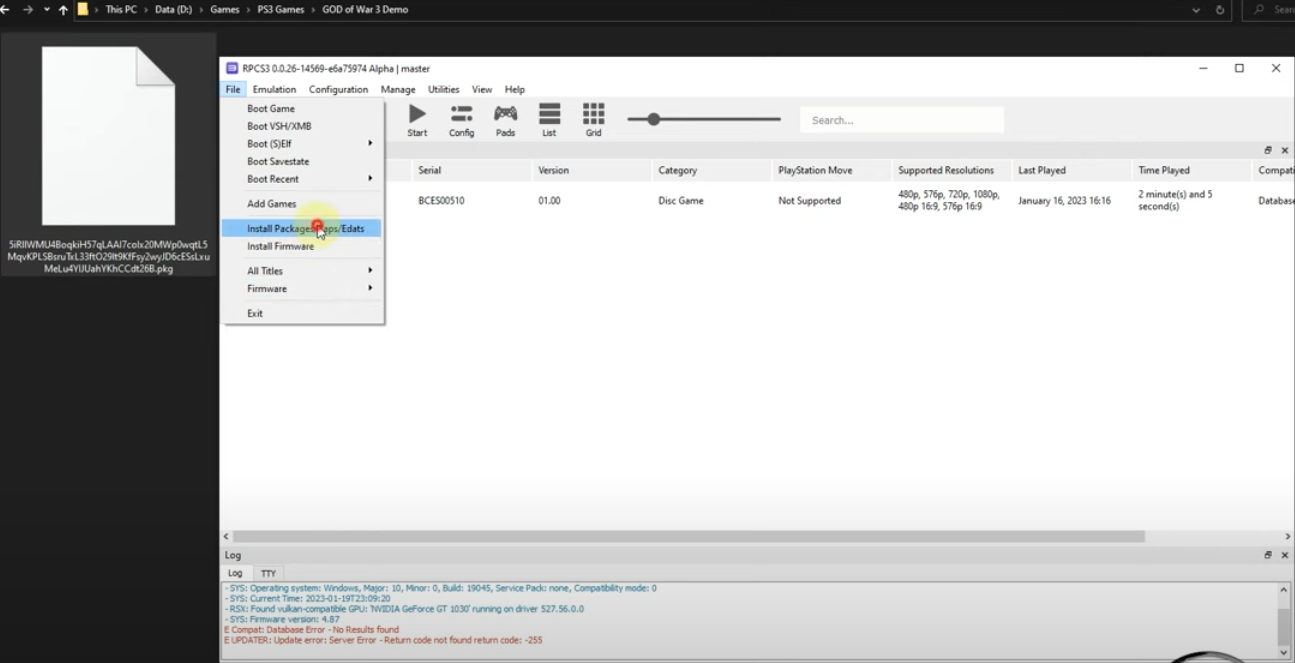1295x663 pixels.
Task: Go up one folder in File Explorer
Action: (x=63, y=10)
